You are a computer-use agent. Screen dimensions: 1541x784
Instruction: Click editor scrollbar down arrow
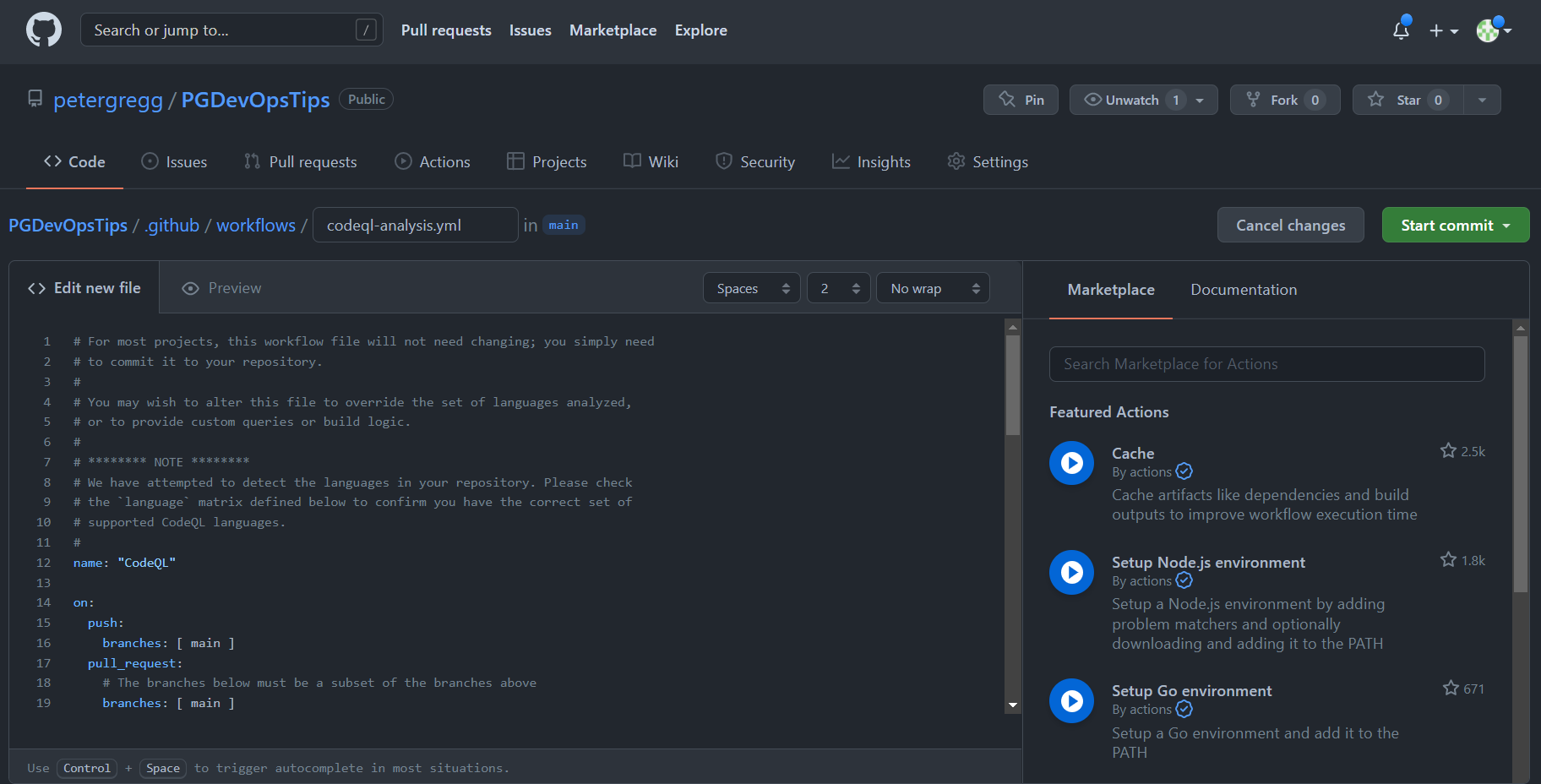1012,705
